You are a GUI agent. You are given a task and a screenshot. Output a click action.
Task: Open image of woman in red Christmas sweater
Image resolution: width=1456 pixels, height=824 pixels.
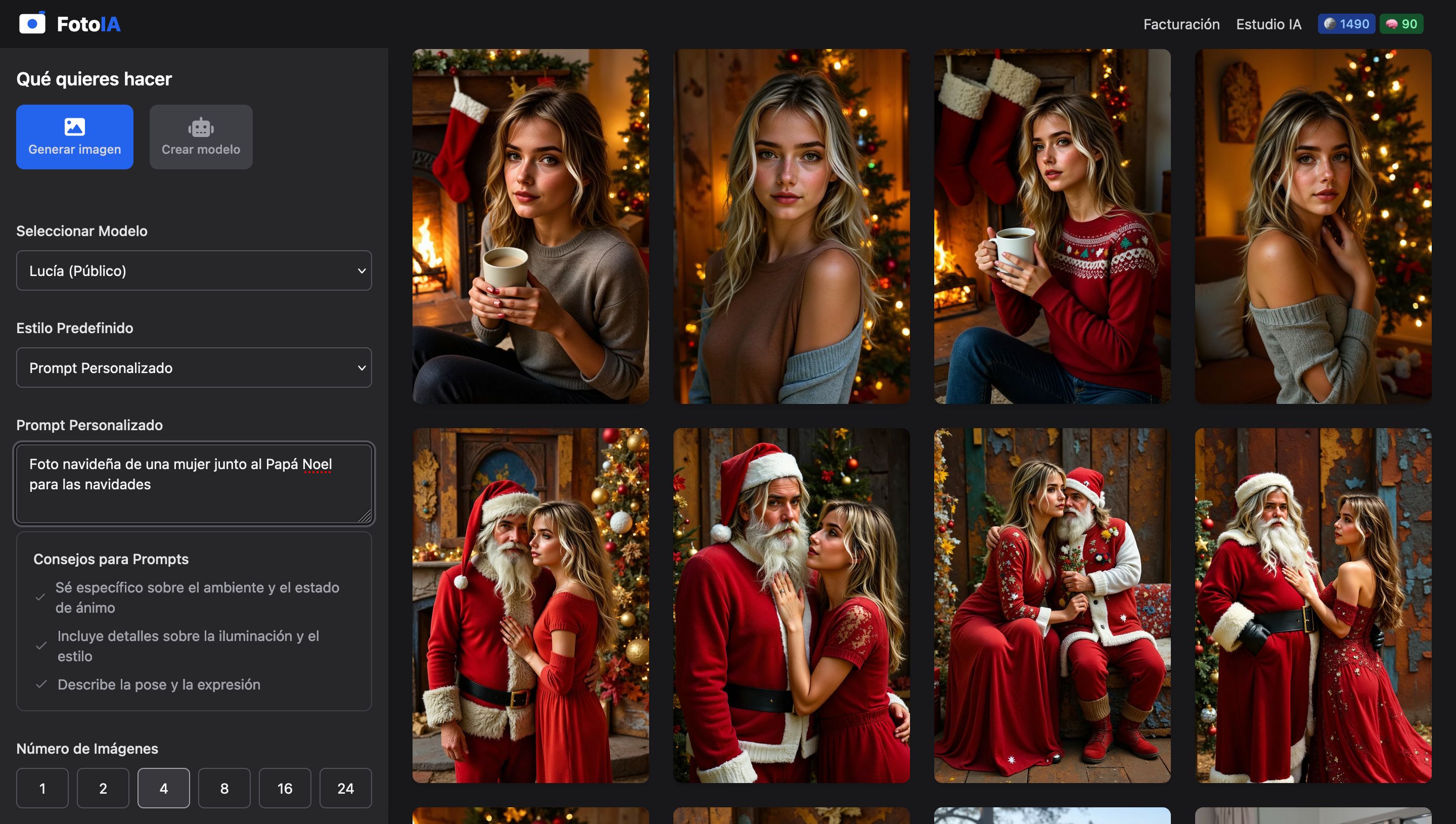[1052, 226]
